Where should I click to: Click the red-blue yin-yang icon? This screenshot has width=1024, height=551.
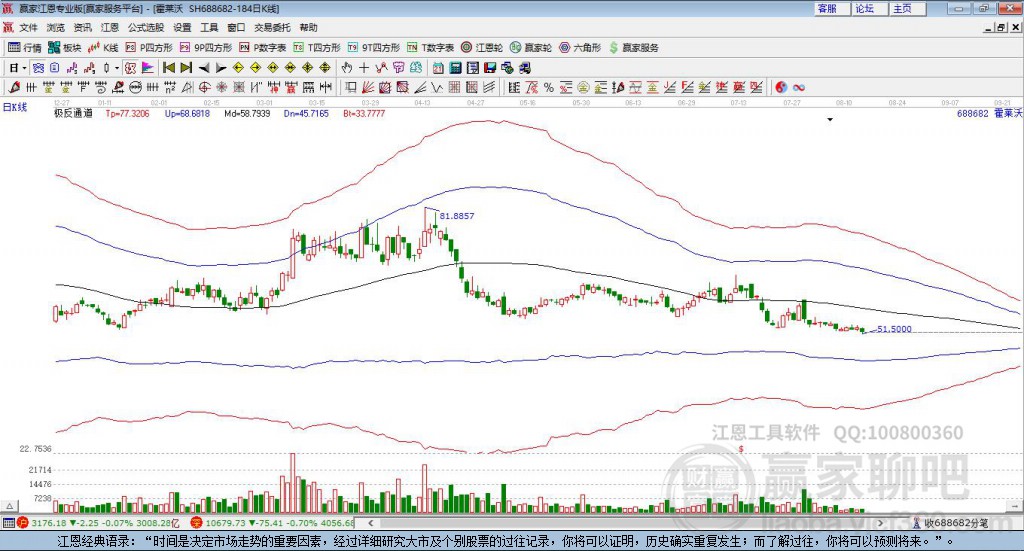(780, 87)
